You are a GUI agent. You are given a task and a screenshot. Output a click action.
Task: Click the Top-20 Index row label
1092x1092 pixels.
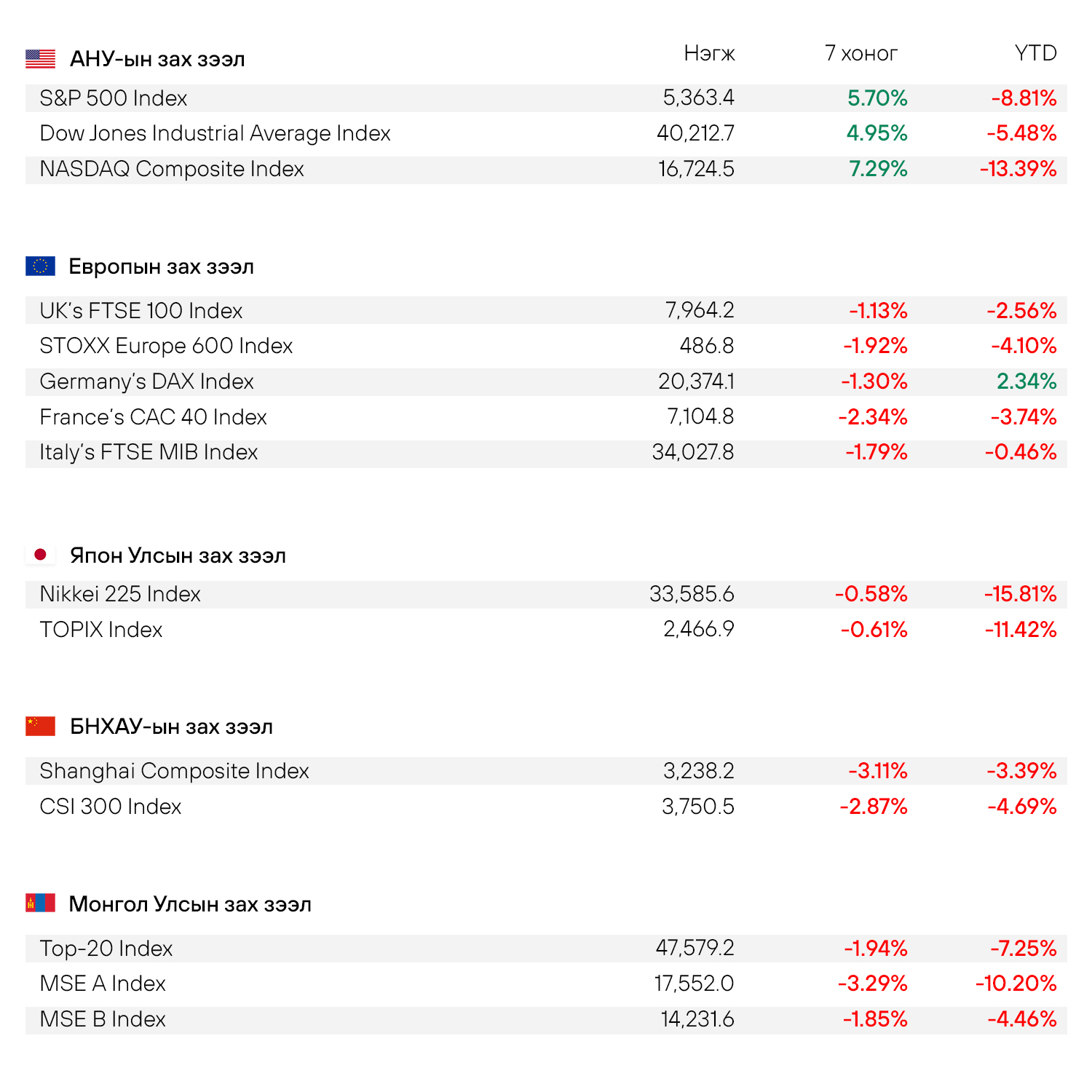coord(106,949)
